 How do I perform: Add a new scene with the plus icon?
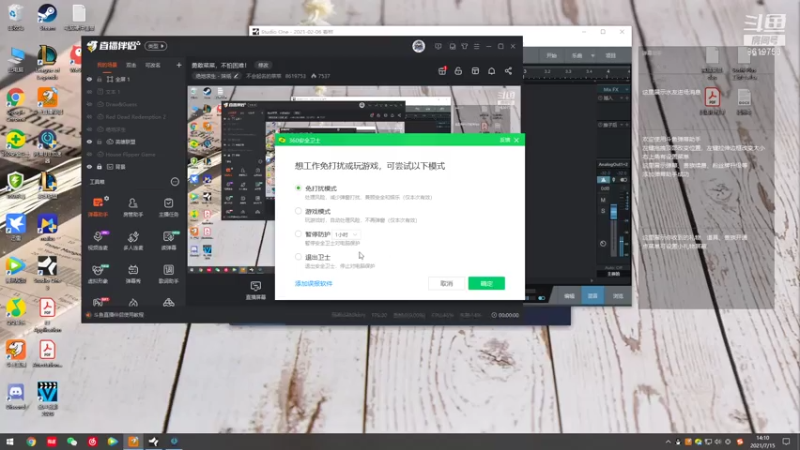(x=179, y=65)
